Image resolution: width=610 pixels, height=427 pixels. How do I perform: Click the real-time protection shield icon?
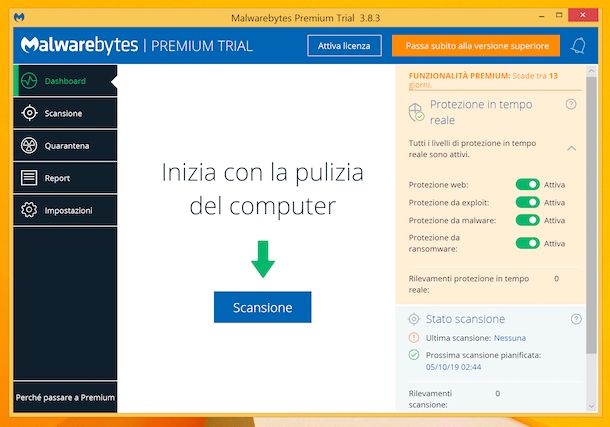pyautogui.click(x=416, y=112)
